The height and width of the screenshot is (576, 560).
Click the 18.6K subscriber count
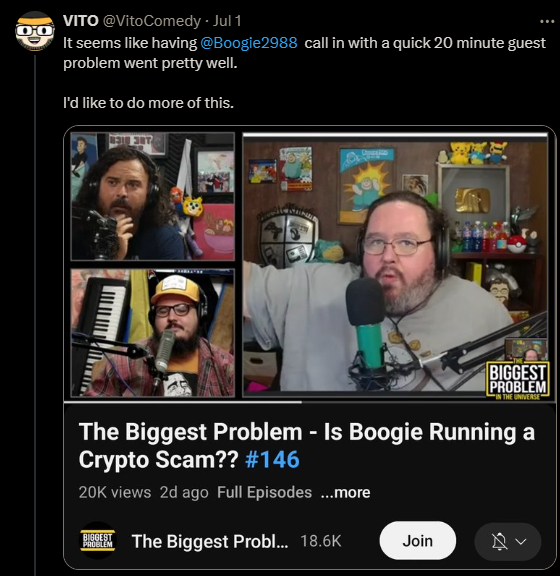321,541
